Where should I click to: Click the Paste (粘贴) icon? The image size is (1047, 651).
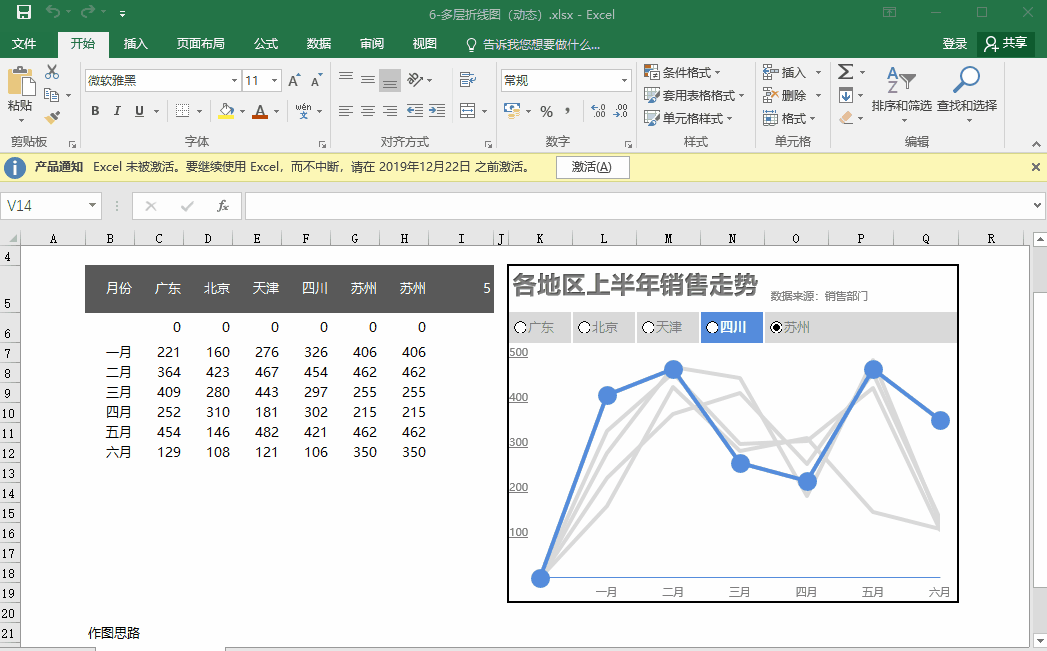click(x=20, y=85)
